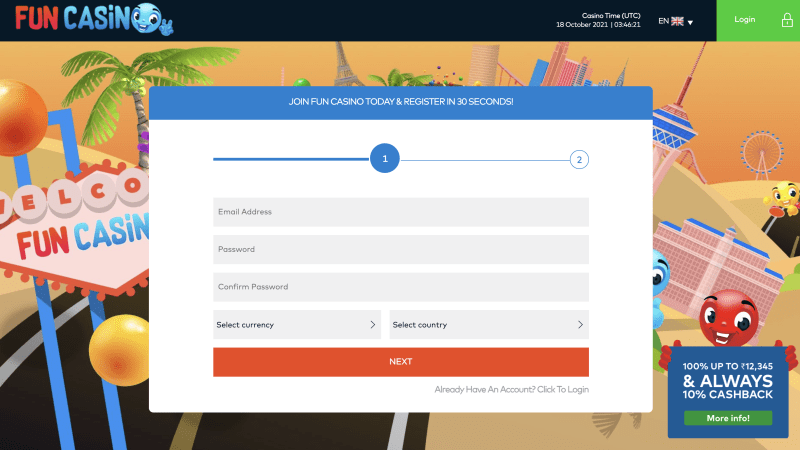Open the EN language dropdown arrow
This screenshot has height=450, width=800.
pos(690,22)
